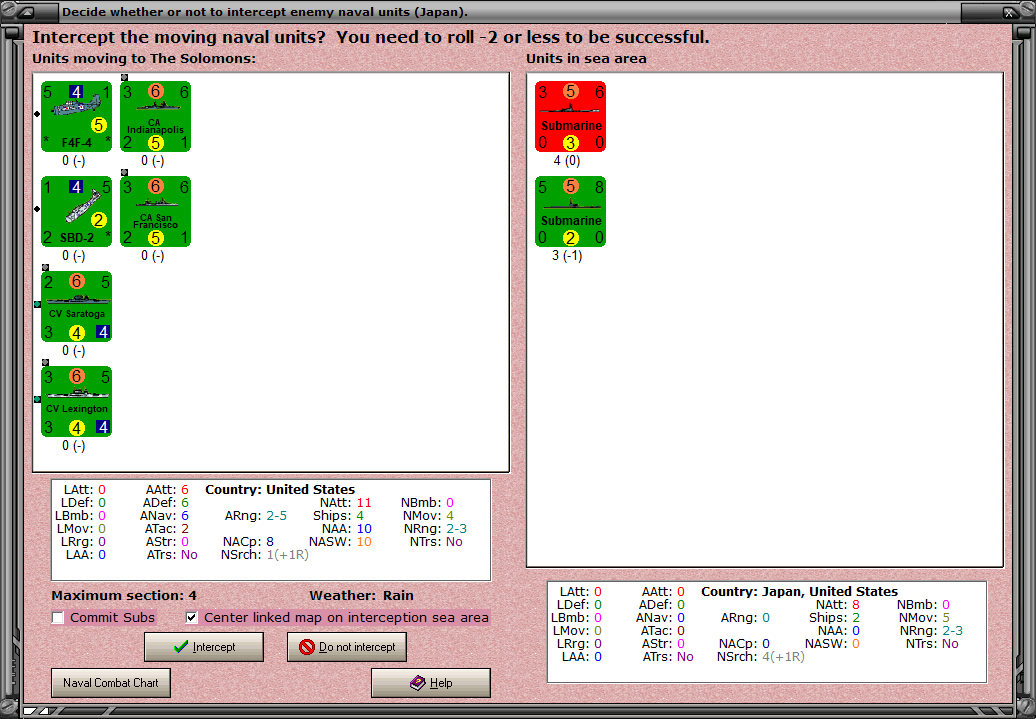Enable the Commit Subs checkbox

[58, 617]
